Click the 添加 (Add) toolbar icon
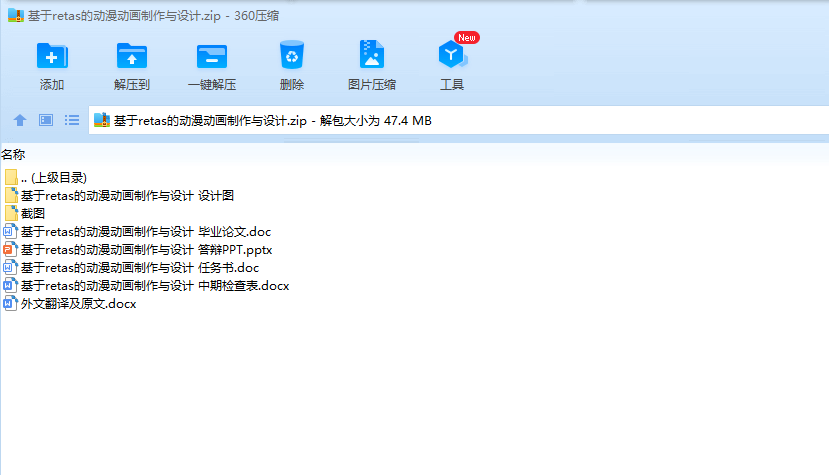The width and height of the screenshot is (829, 475). tap(52, 56)
